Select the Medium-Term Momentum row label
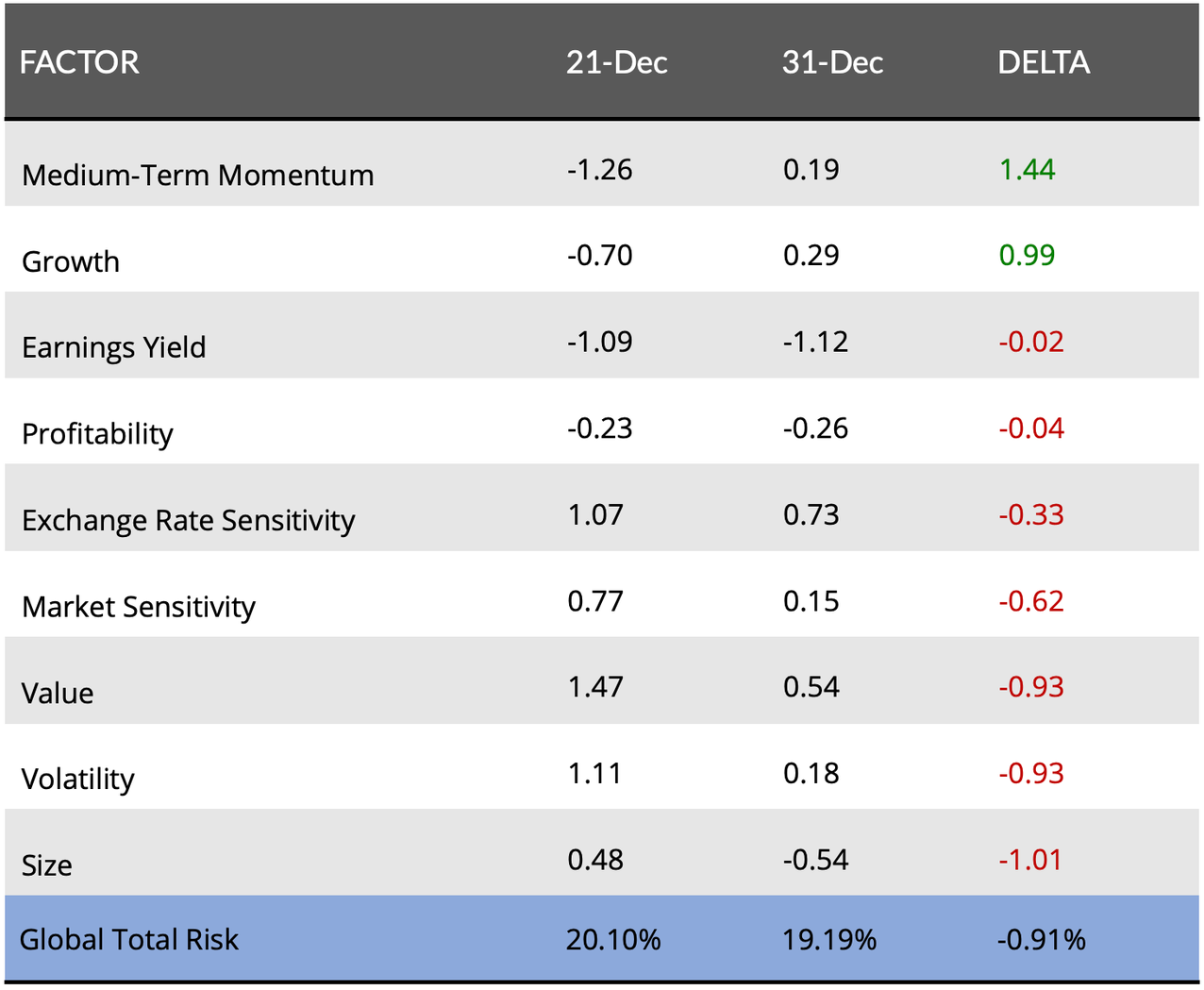 tap(197, 176)
